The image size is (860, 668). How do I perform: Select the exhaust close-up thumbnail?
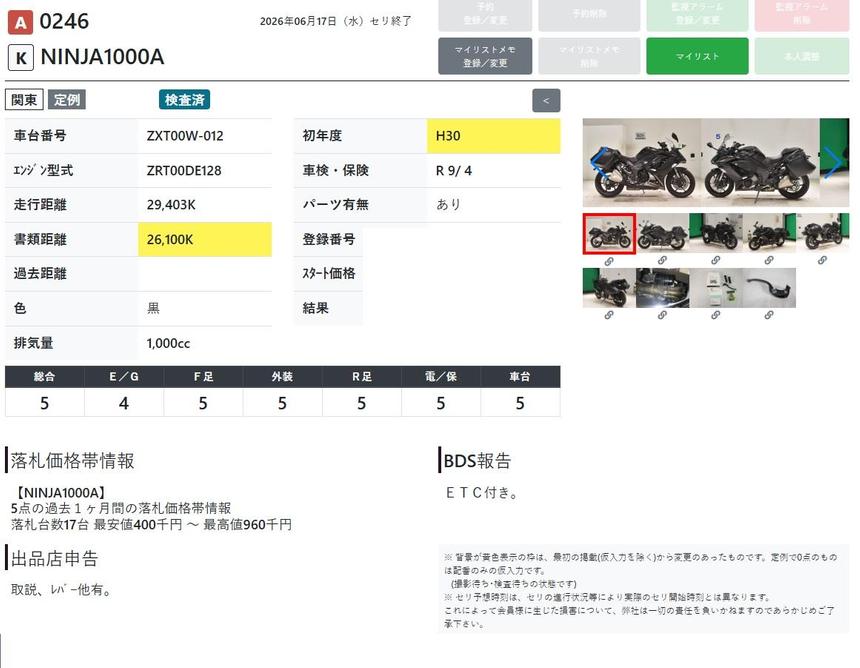[x=662, y=288]
